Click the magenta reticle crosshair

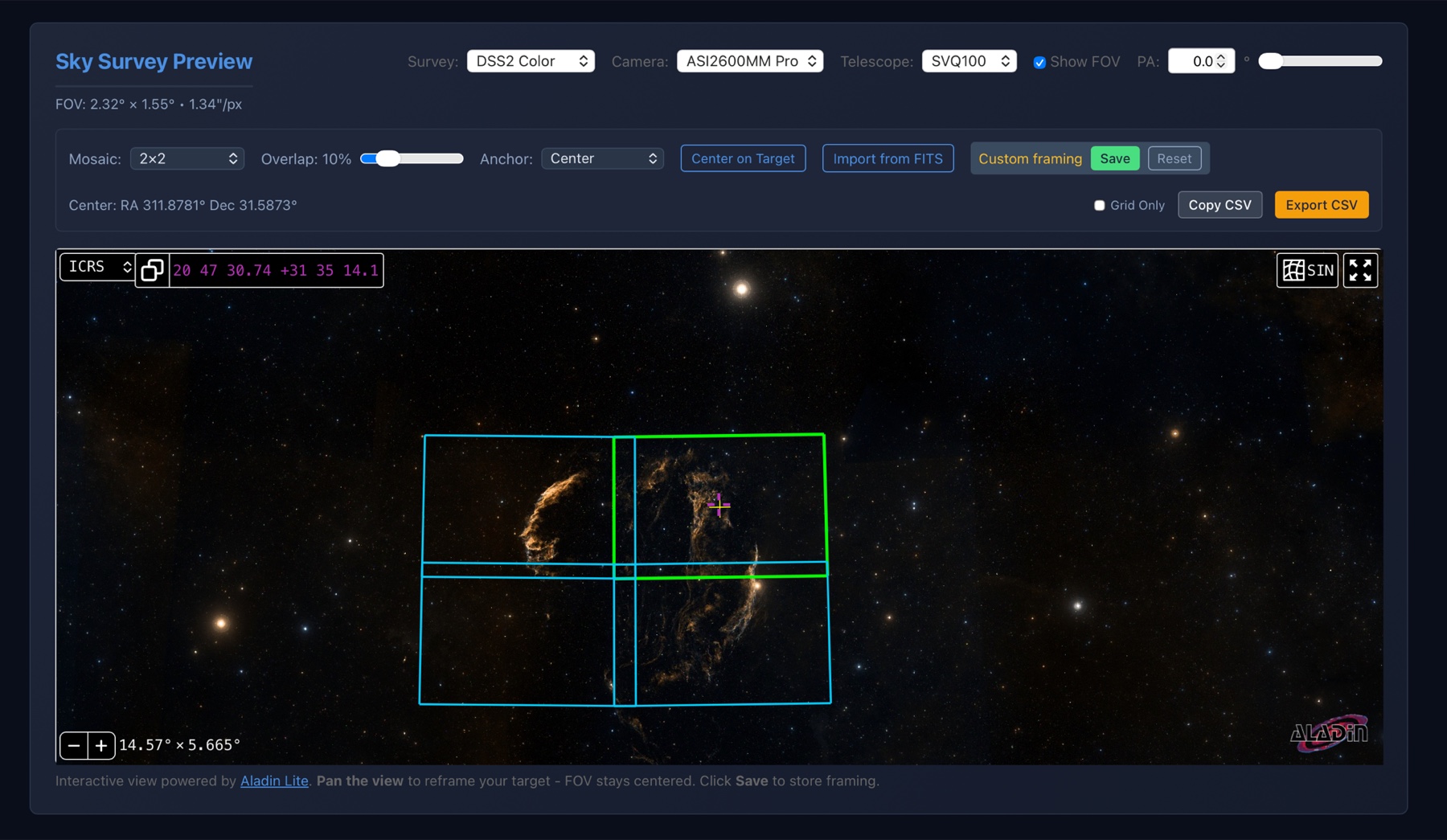point(719,505)
